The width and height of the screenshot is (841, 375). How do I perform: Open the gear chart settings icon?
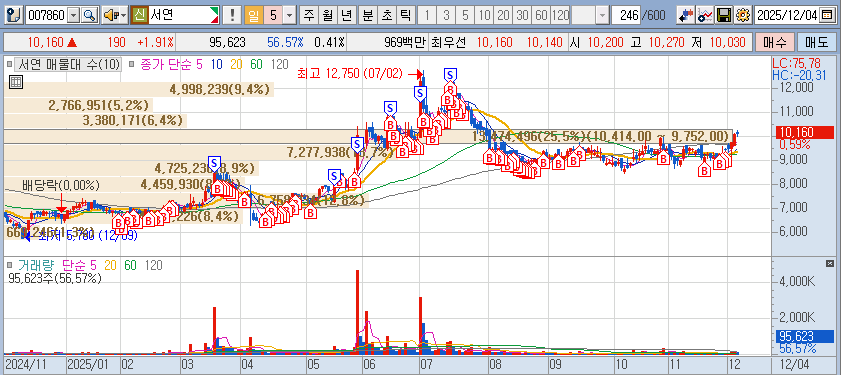pos(742,15)
